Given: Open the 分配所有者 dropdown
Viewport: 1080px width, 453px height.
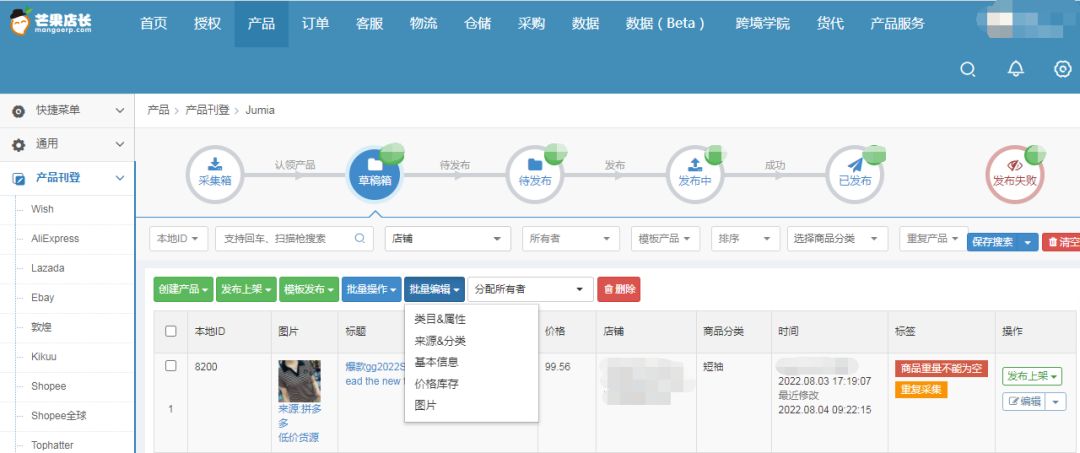Looking at the screenshot, I should pyautogui.click(x=530, y=290).
